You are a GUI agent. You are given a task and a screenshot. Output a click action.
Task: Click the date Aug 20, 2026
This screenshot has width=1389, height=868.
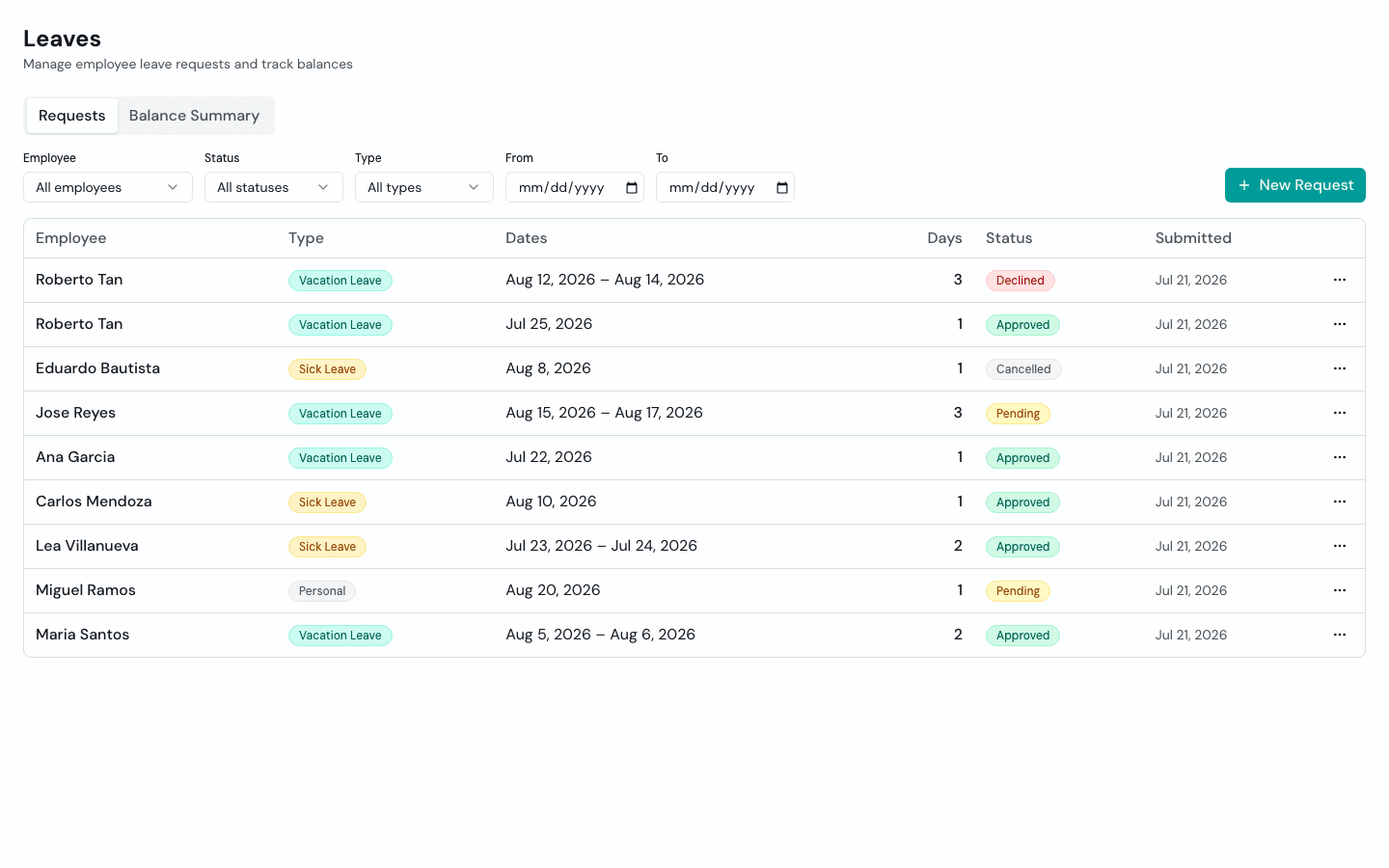553,590
